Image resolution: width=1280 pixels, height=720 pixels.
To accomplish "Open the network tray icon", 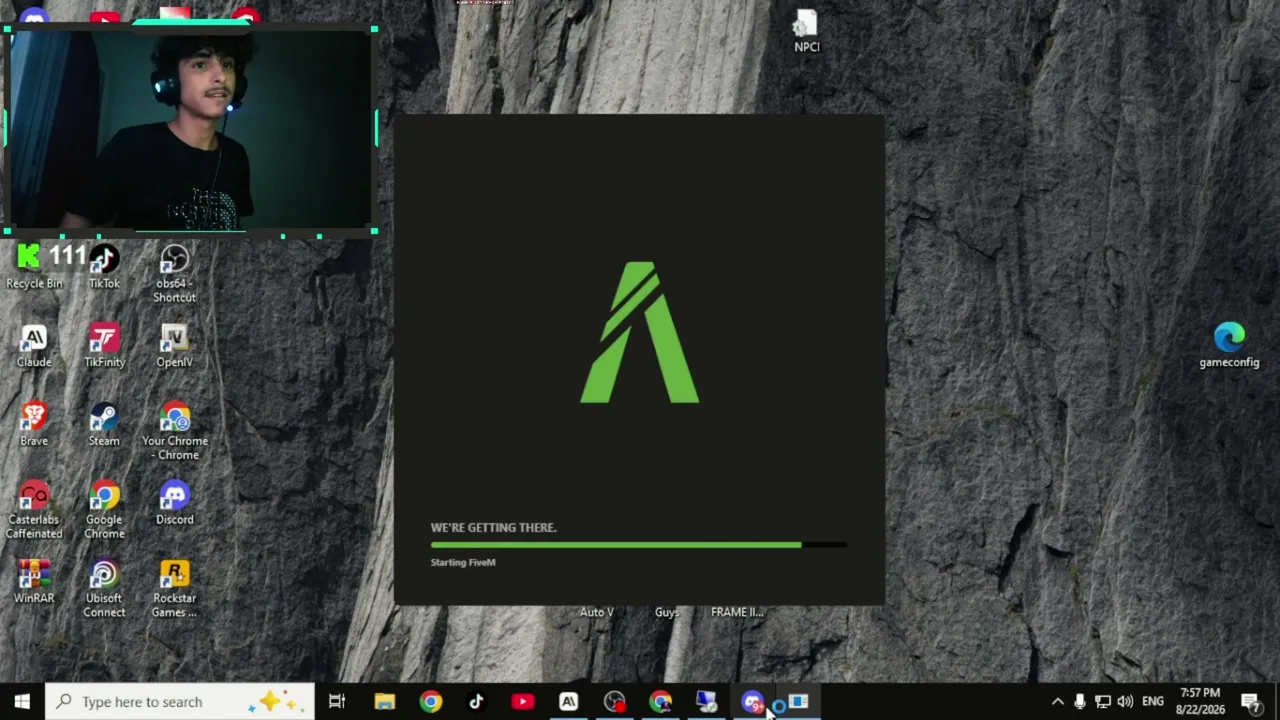I will [x=1103, y=702].
